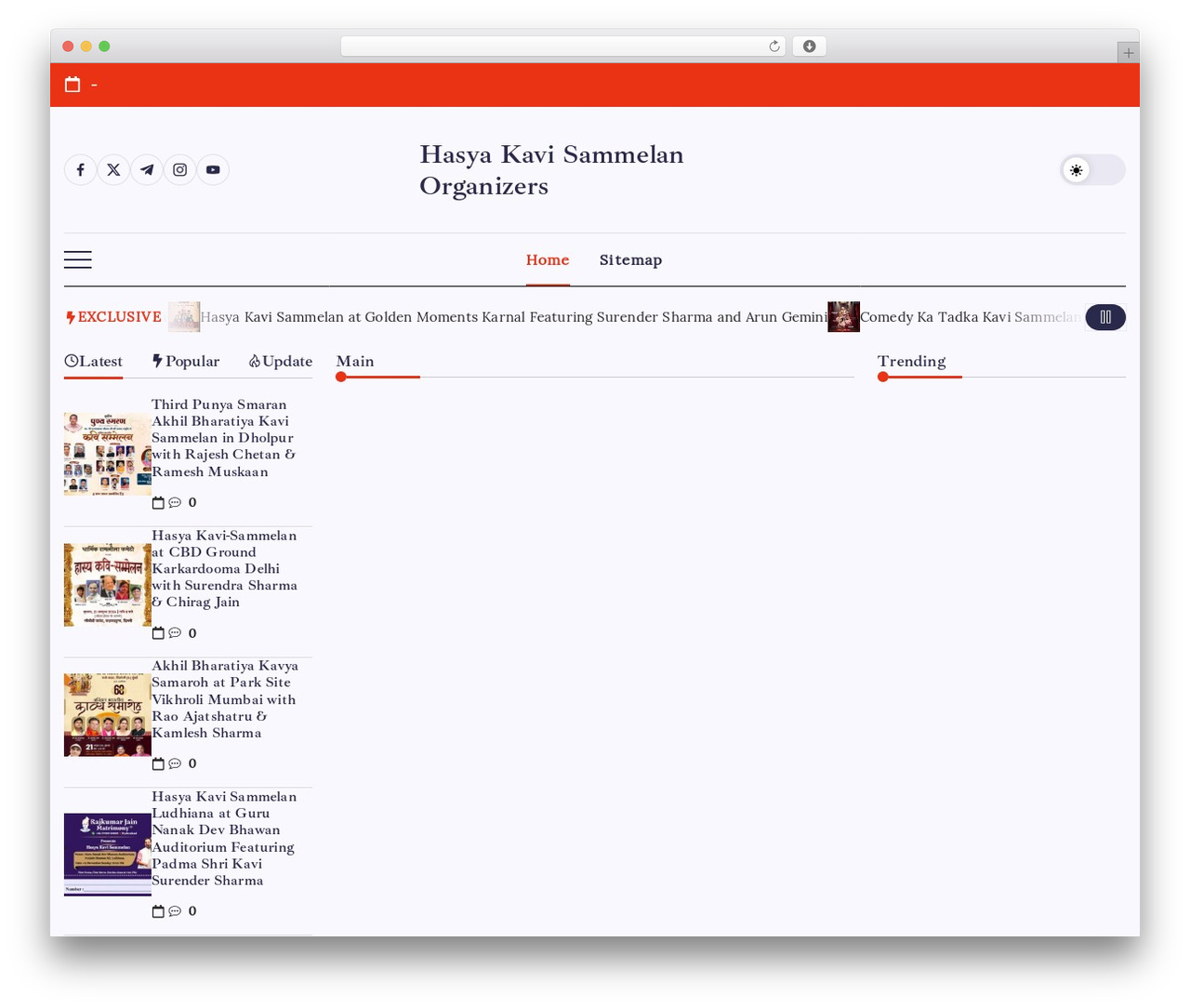
Task: Click comment icon under Karkardooma Delhi article
Action: pyautogui.click(x=175, y=633)
